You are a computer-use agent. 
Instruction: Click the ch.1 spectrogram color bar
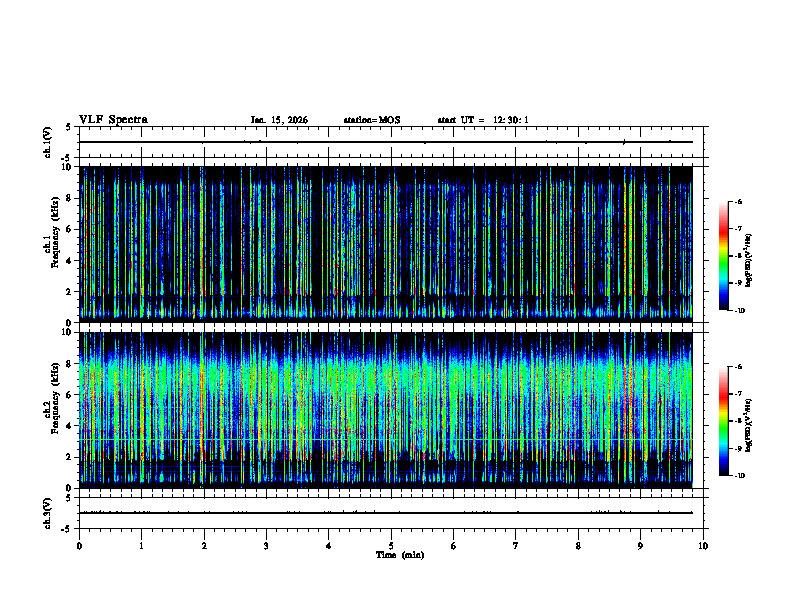point(723,256)
